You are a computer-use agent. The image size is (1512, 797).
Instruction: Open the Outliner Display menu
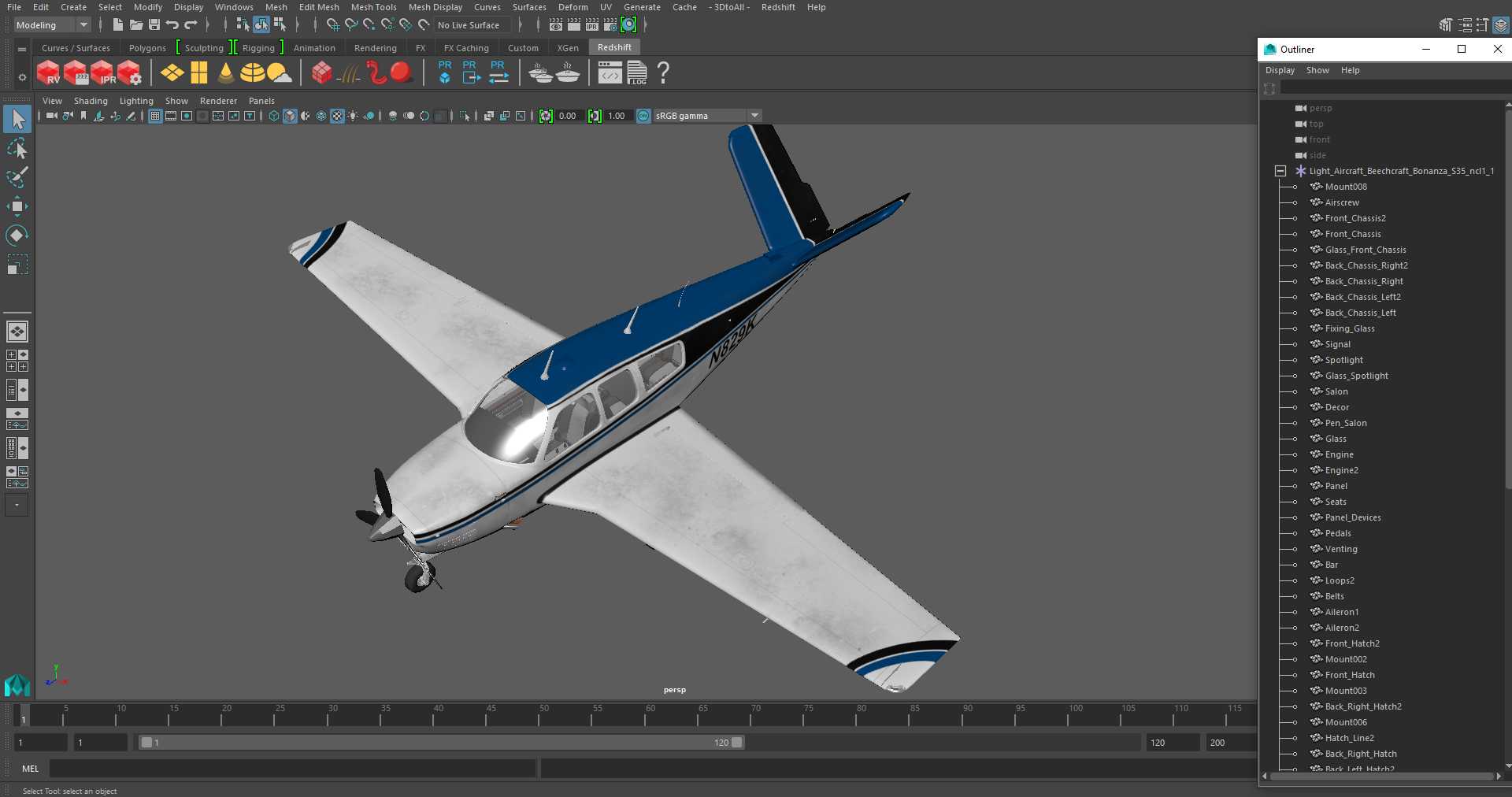(x=1280, y=70)
